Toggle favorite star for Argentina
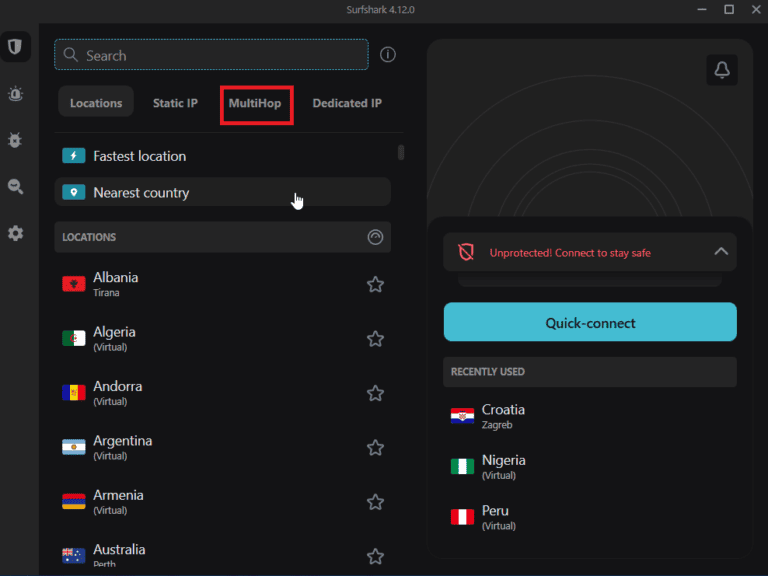Viewport: 768px width, 576px height. coord(375,448)
